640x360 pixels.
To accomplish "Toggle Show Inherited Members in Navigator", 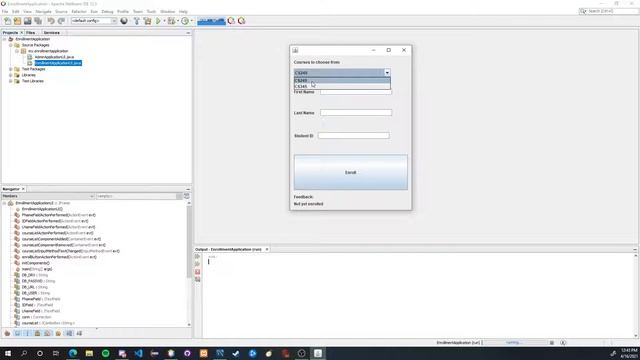I will 7,333.
